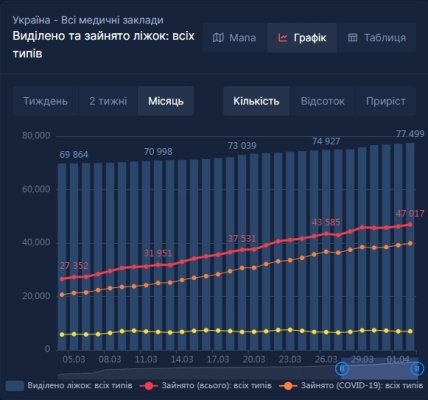Click the heading Україна - Всі медичні заклади
Viewport: 428px width, 400px height.
pyautogui.click(x=88, y=20)
